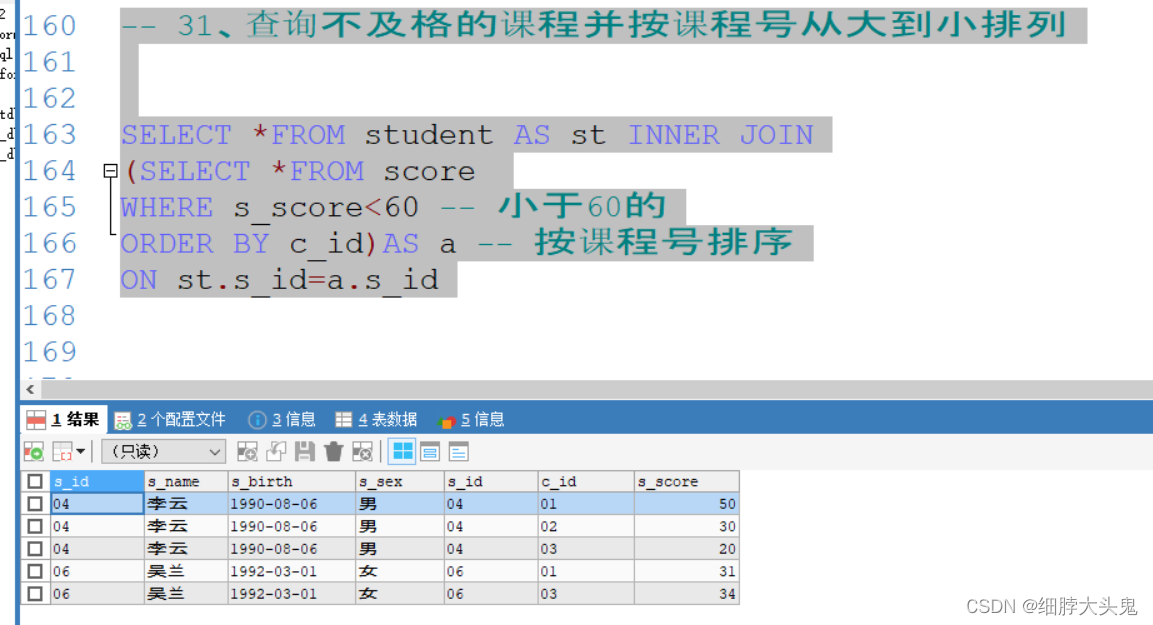Screen dimensions: 1153x625
Task: Save changes to the result set
Action: tap(306, 452)
